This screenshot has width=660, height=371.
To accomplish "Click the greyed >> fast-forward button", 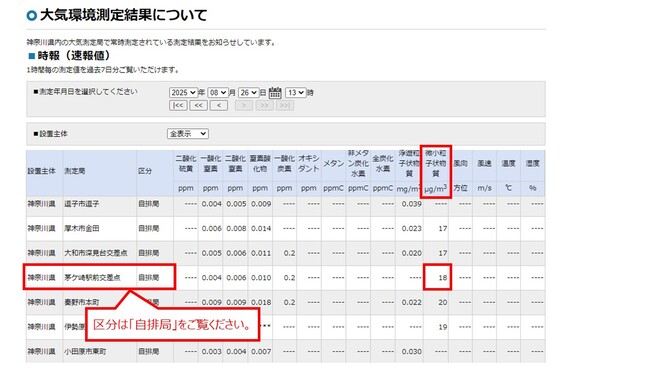I will pyautogui.click(x=264, y=105).
